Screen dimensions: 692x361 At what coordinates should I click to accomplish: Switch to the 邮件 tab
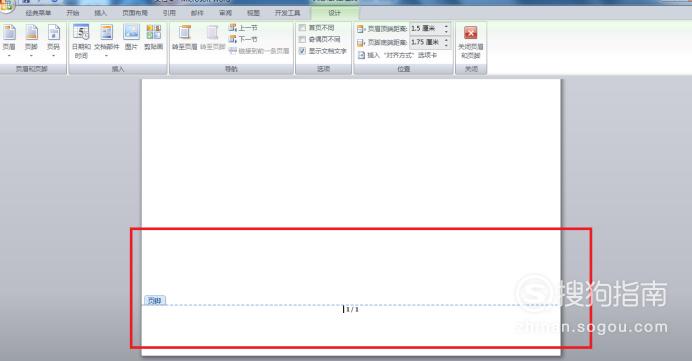tap(197, 13)
